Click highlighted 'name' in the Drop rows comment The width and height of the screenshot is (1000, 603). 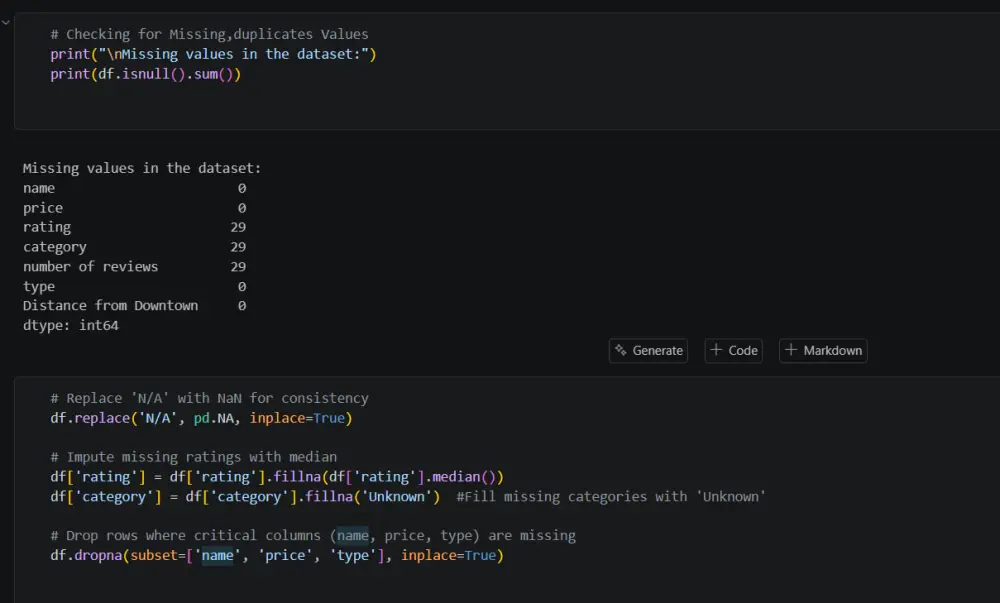coord(352,535)
